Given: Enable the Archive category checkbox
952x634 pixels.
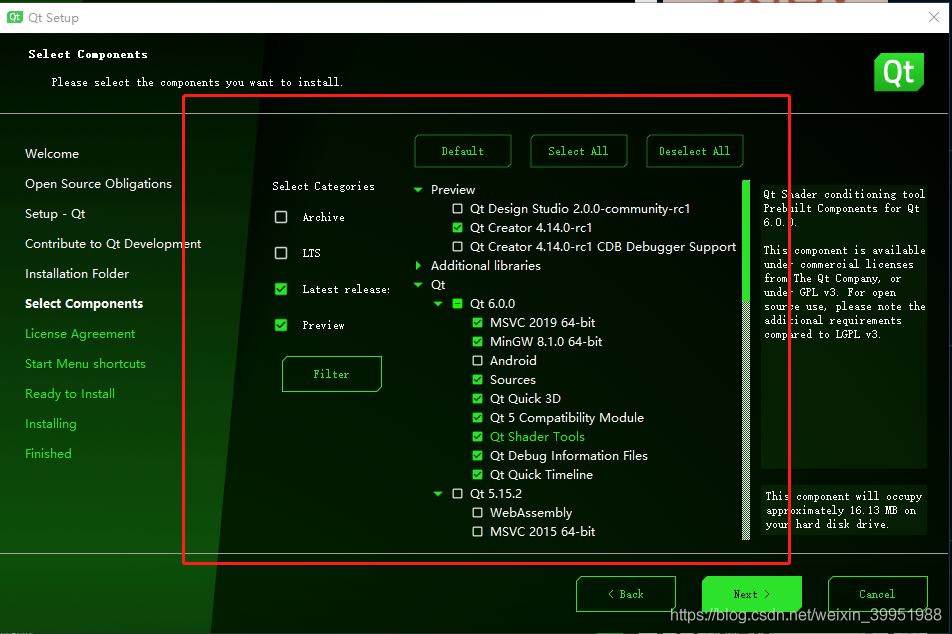Looking at the screenshot, I should (x=281, y=217).
